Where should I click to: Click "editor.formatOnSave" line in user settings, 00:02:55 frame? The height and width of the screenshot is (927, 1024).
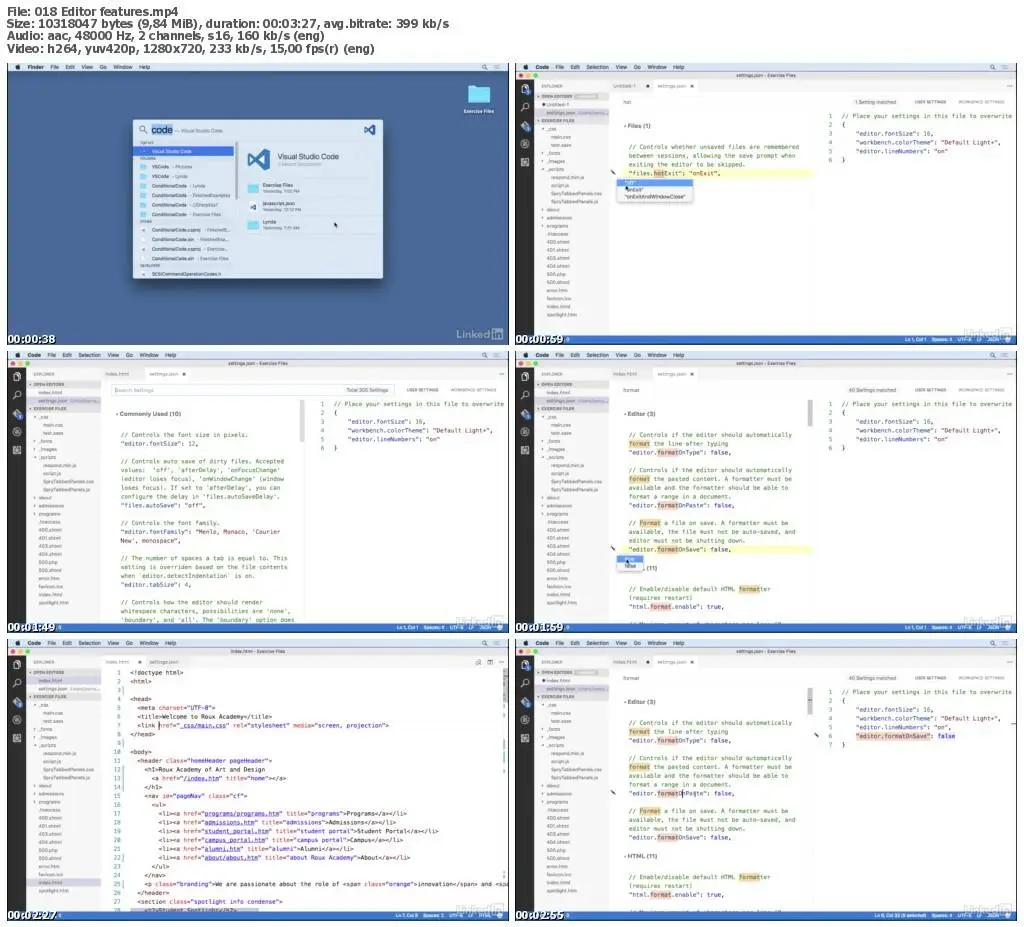[x=905, y=736]
